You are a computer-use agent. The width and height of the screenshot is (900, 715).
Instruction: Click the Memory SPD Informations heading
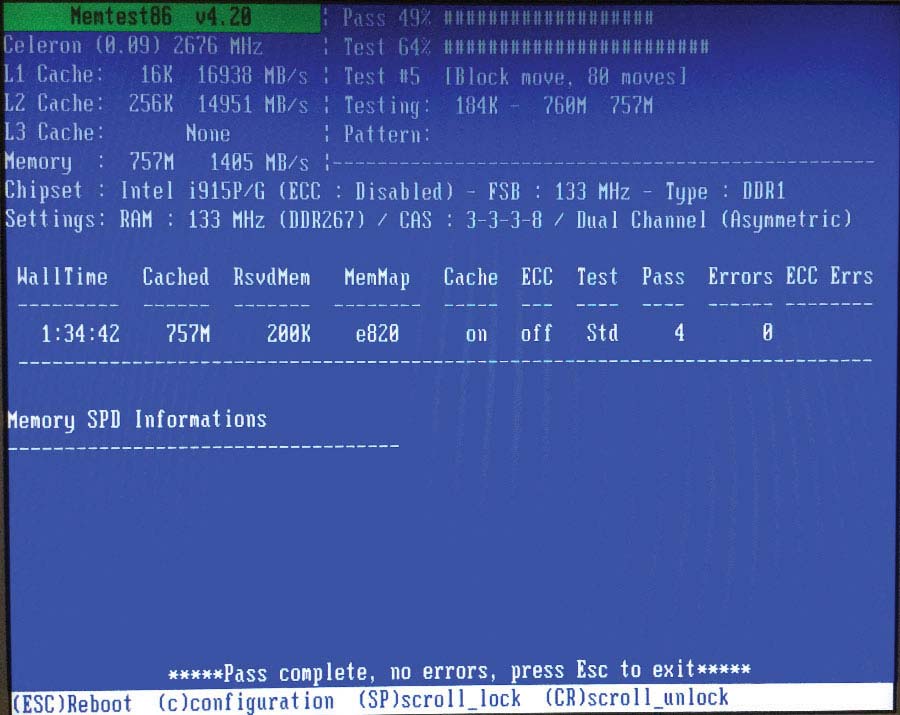point(137,419)
